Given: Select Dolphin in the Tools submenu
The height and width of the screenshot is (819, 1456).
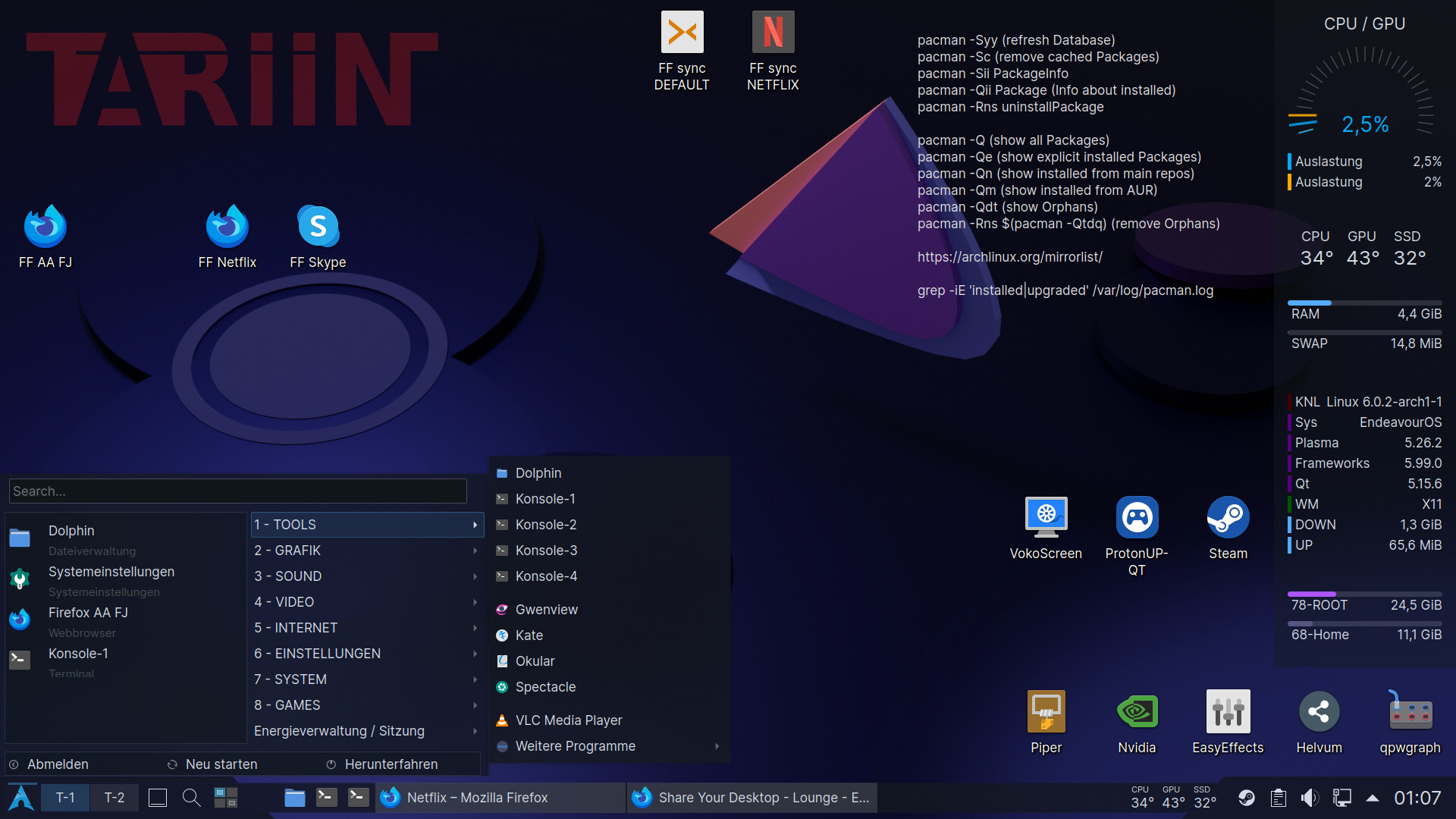Looking at the screenshot, I should click(x=609, y=473).
